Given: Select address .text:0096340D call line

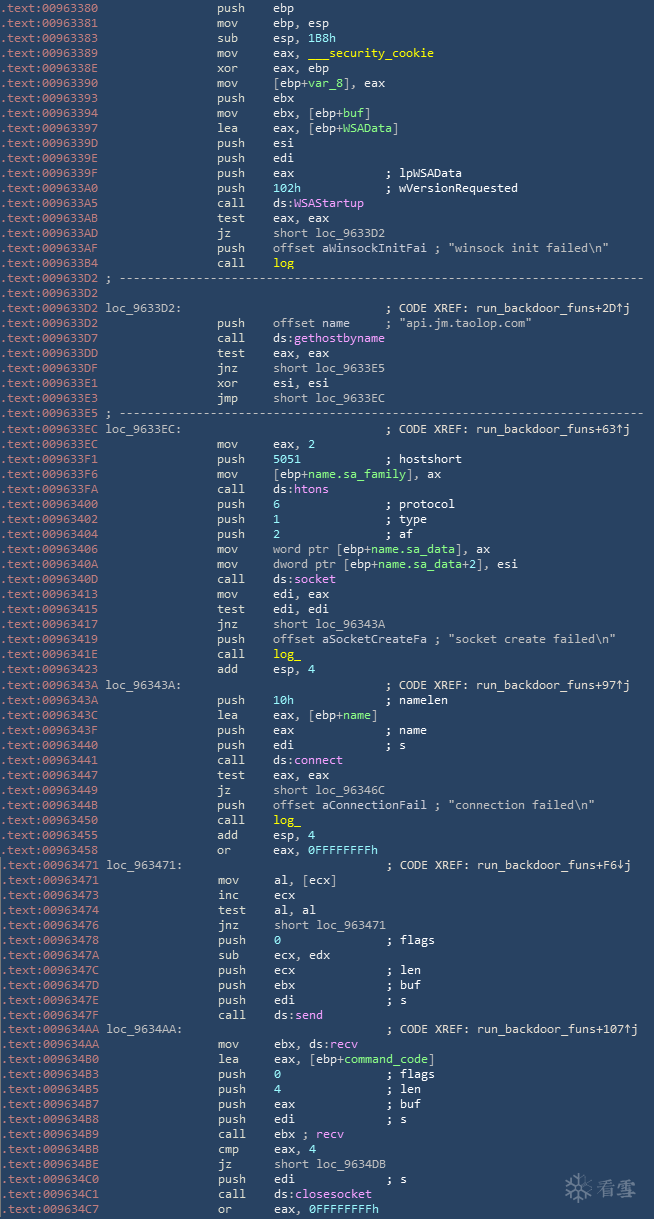Looking at the screenshot, I should click(x=50, y=579).
